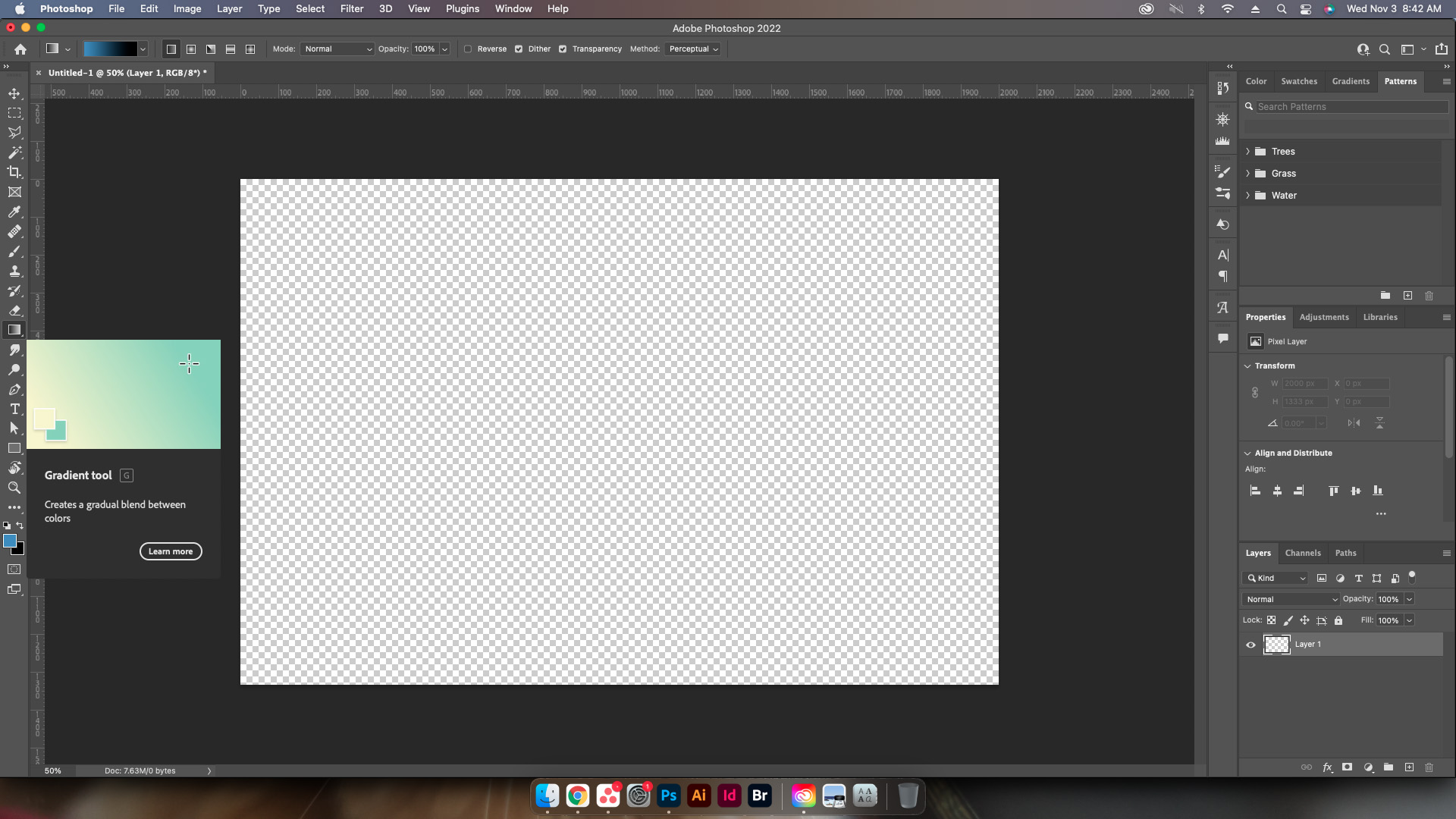The image size is (1456, 819).
Task: Click the Home icon in options bar
Action: (20, 49)
